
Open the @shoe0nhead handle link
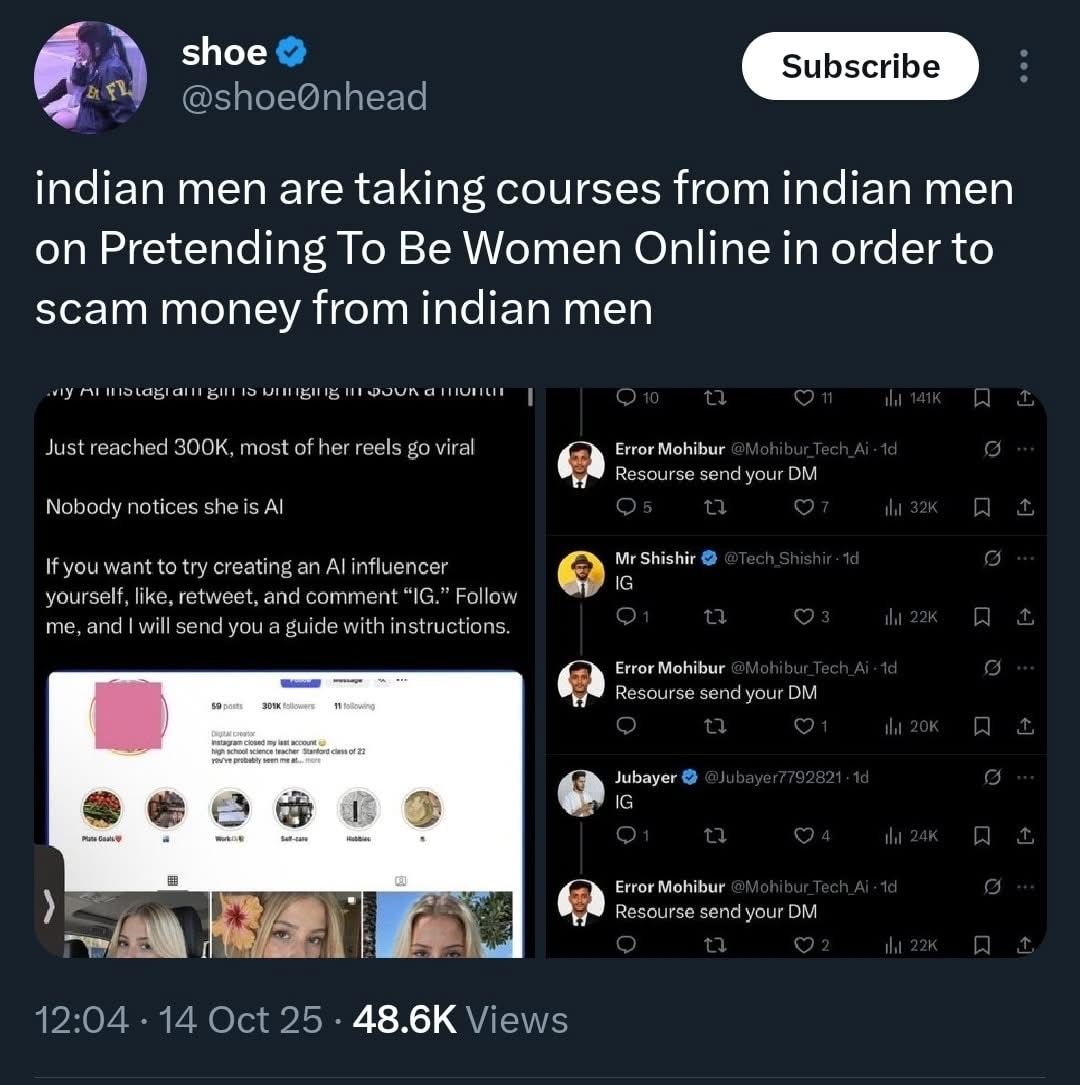(x=304, y=97)
